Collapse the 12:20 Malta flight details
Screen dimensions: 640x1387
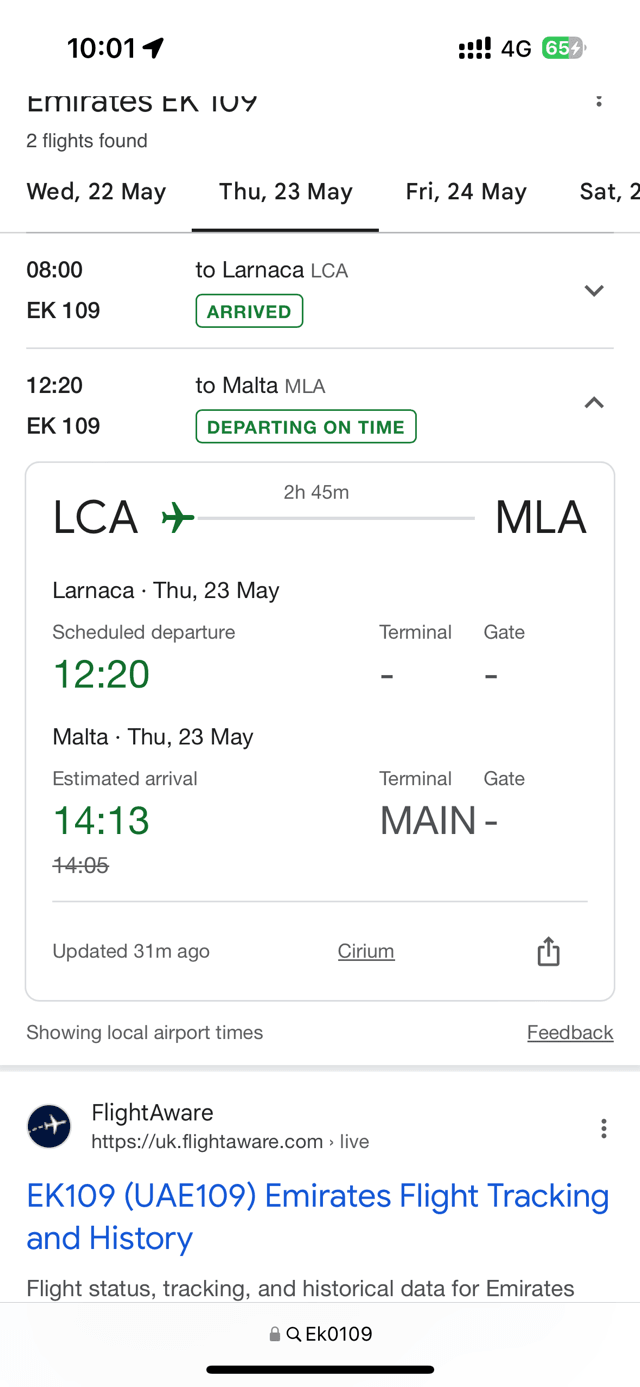coord(594,403)
